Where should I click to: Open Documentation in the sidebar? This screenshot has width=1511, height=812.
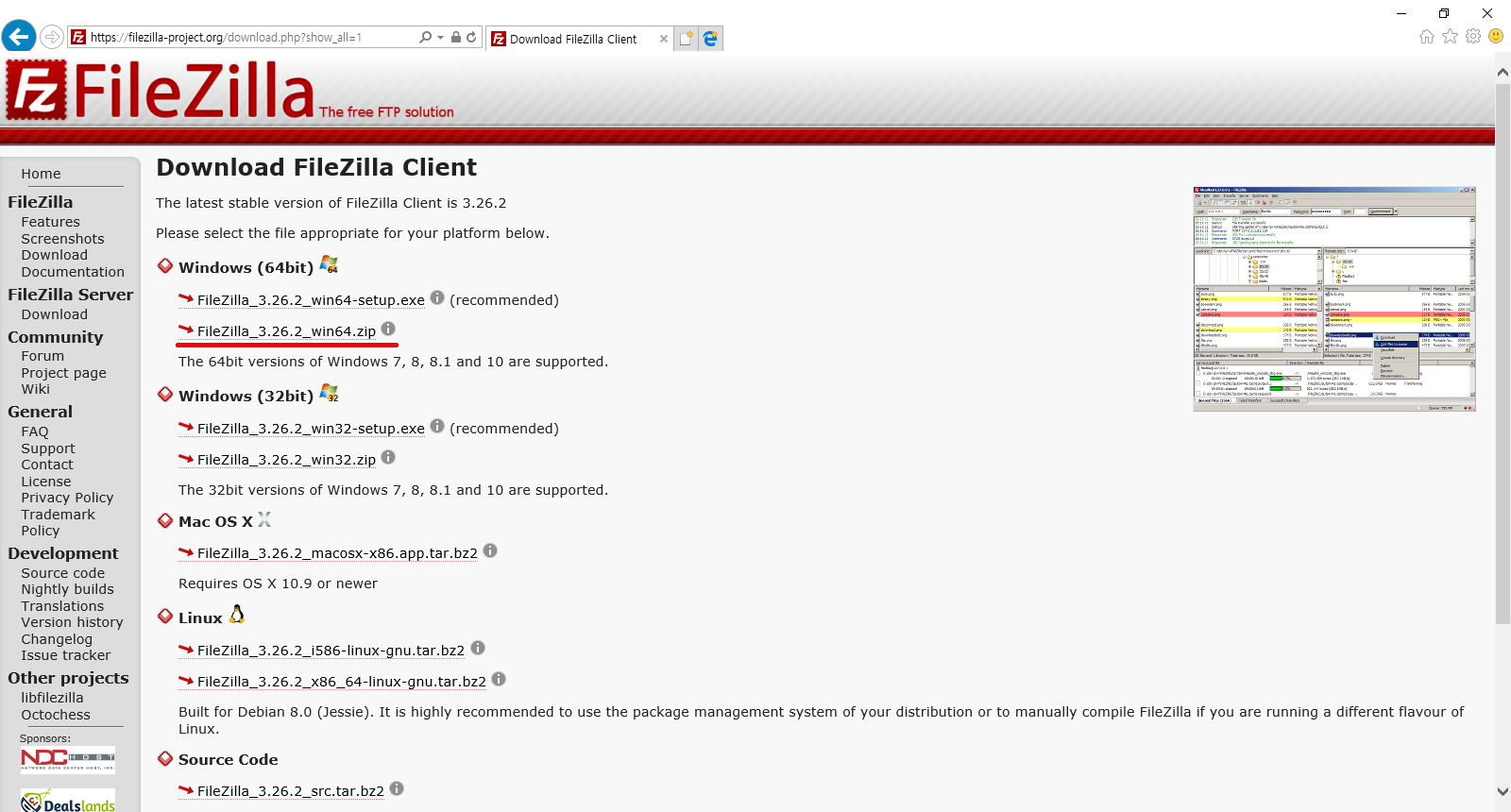point(73,272)
